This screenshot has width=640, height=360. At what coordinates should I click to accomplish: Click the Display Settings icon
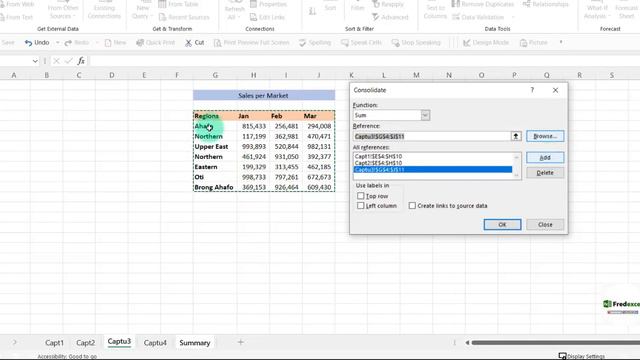562,356
